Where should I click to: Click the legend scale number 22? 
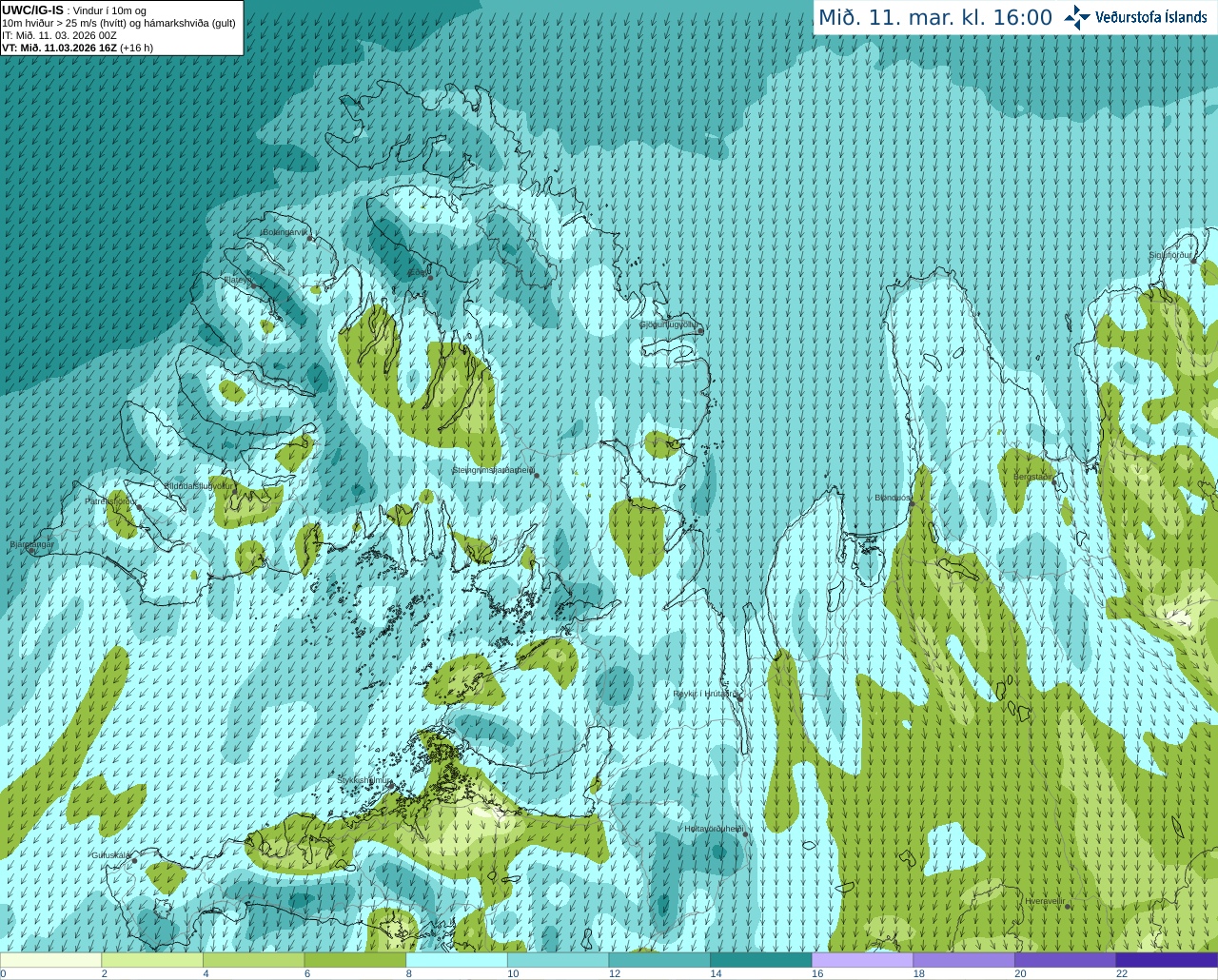[x=1122, y=973]
